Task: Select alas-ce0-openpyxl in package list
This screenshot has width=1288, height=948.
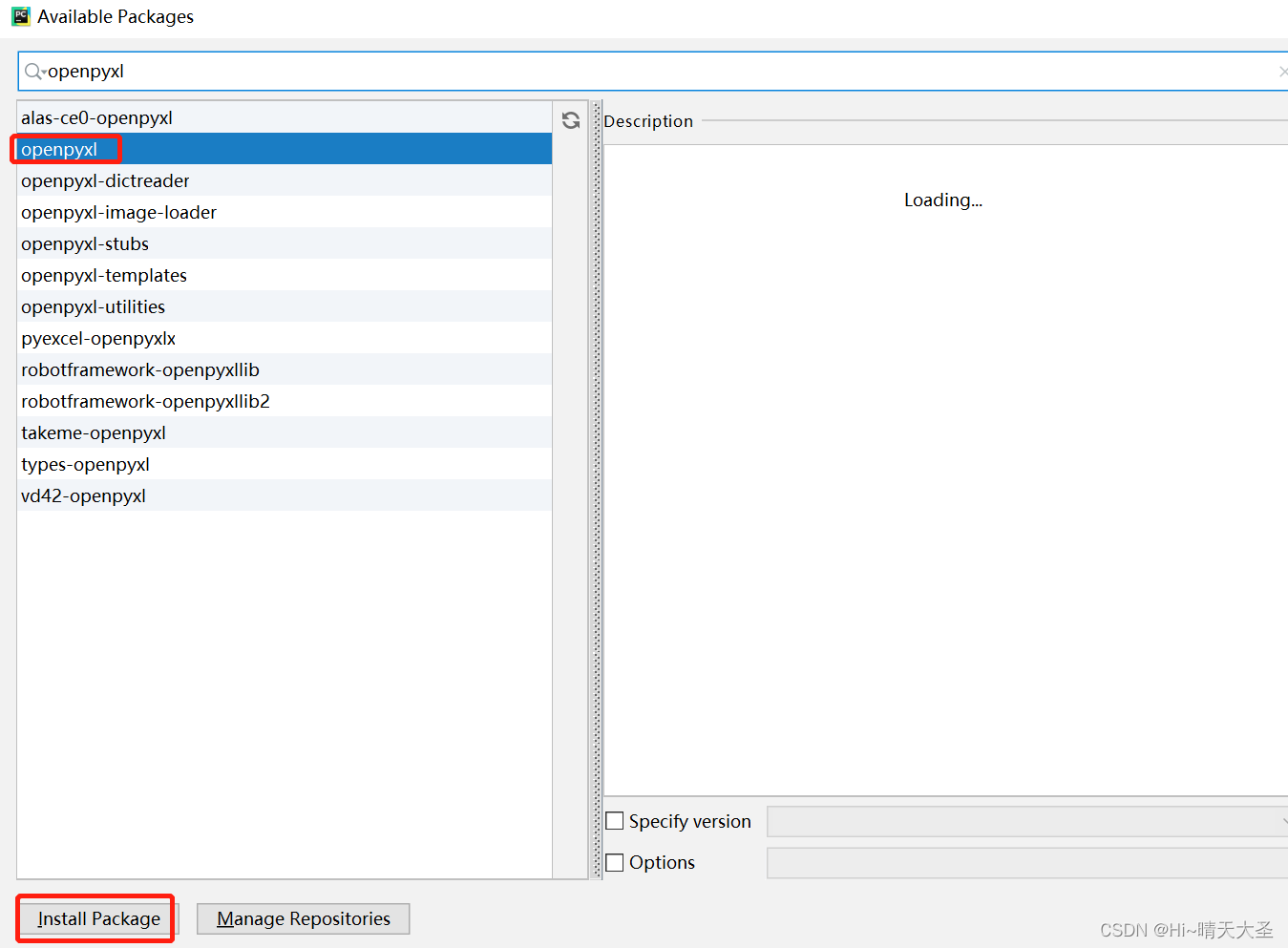Action: coord(285,117)
